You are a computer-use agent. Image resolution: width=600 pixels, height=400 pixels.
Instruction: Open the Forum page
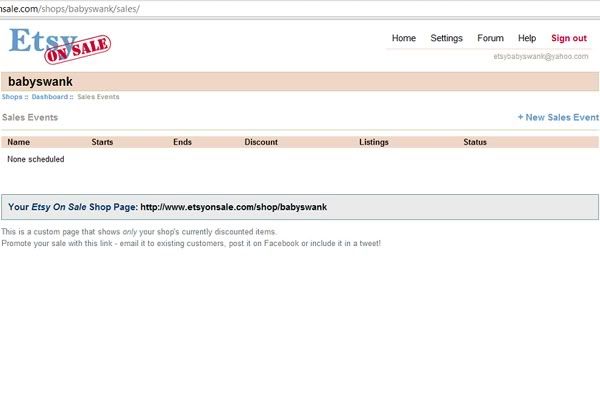(490, 38)
